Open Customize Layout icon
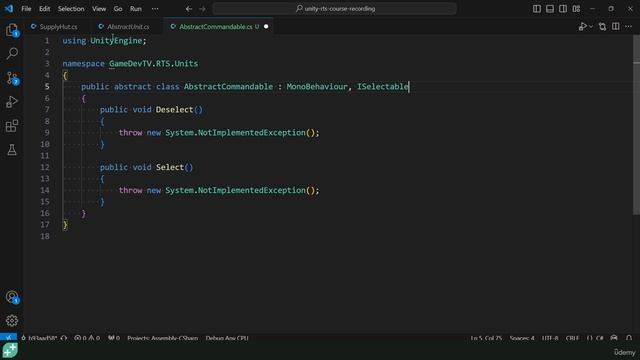Viewport: 640px width, 360px height. coord(576,9)
